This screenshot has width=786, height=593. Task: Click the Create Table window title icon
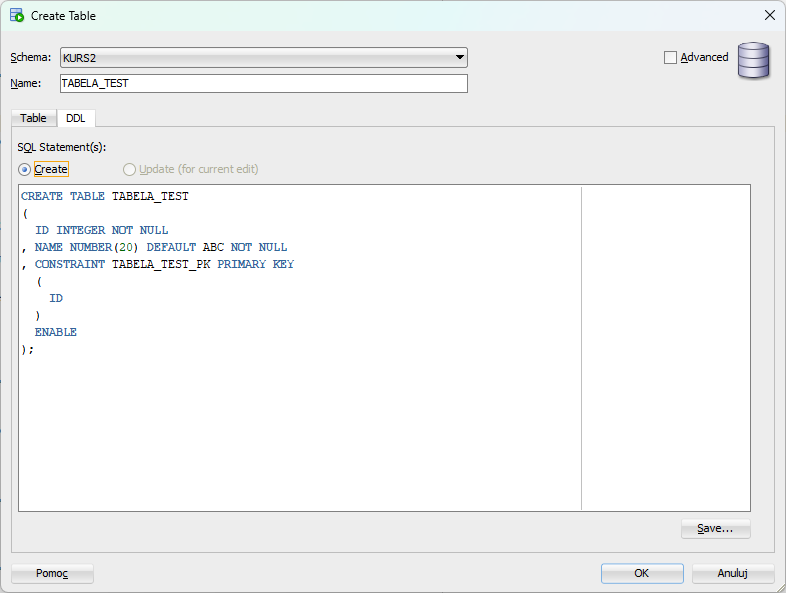17,15
